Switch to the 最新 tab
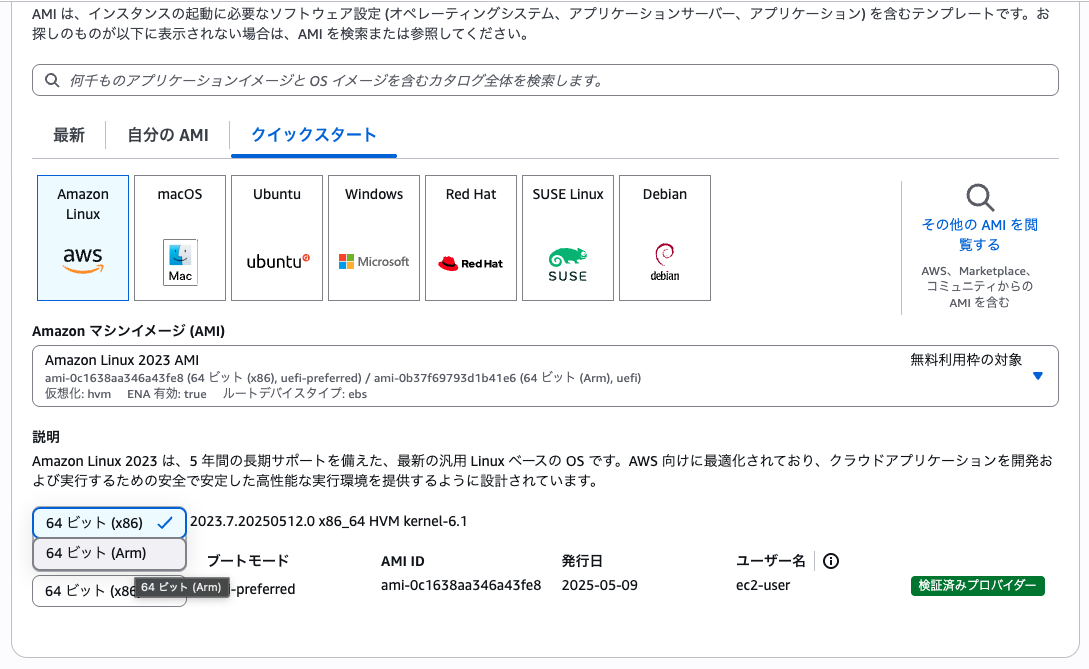Viewport: 1089px width, 669px height. 68,135
